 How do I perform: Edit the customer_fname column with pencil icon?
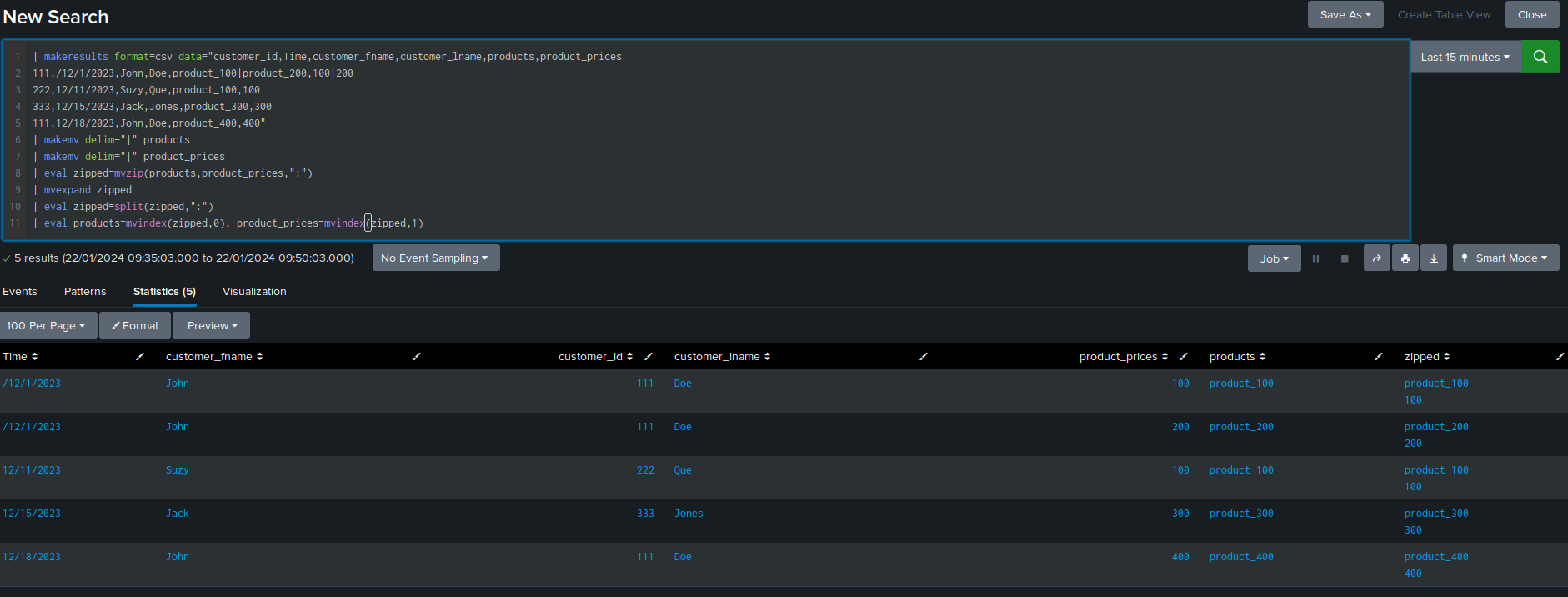point(416,357)
